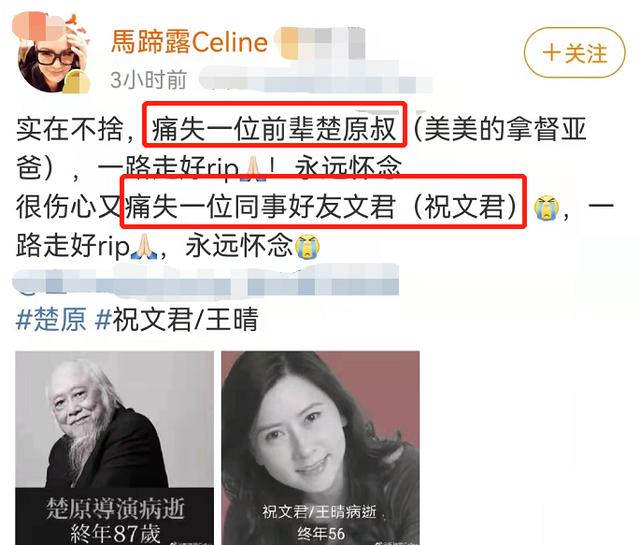Screen dimensions: 640x545
Task: Click the blurred source text beside timestamp
Action: coord(315,80)
